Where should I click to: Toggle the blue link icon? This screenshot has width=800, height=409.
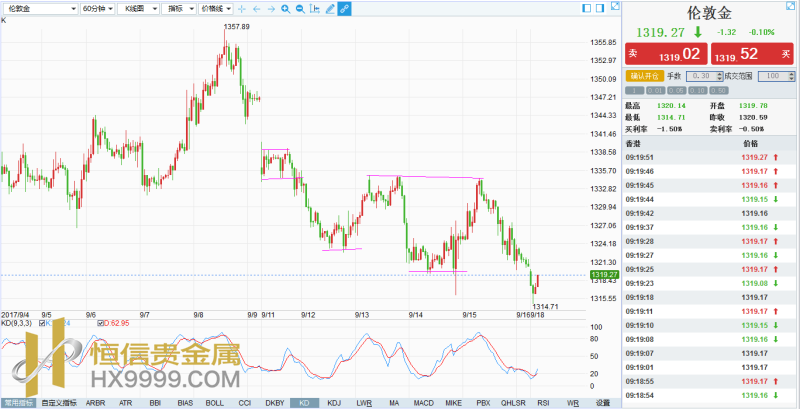pyautogui.click(x=344, y=8)
